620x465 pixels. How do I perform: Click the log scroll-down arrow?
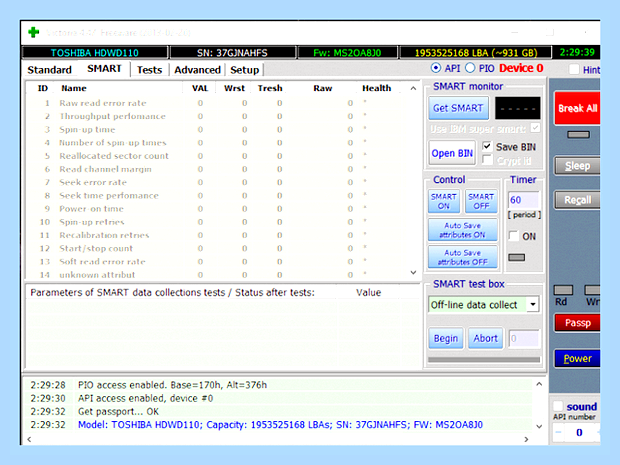tap(539, 426)
